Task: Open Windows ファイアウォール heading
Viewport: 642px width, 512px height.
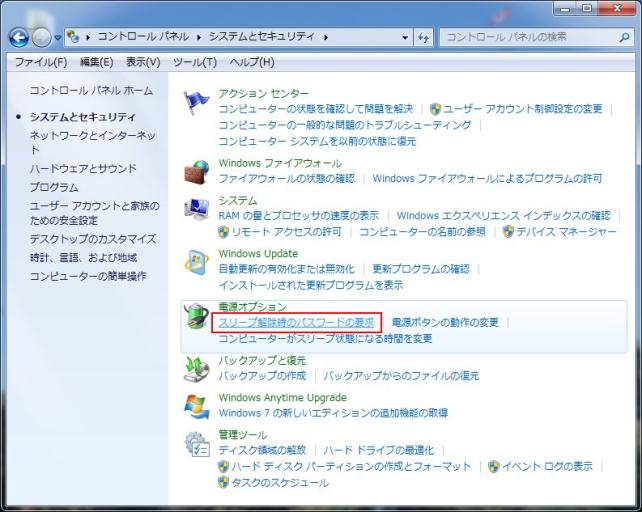Action: pyautogui.click(x=280, y=163)
